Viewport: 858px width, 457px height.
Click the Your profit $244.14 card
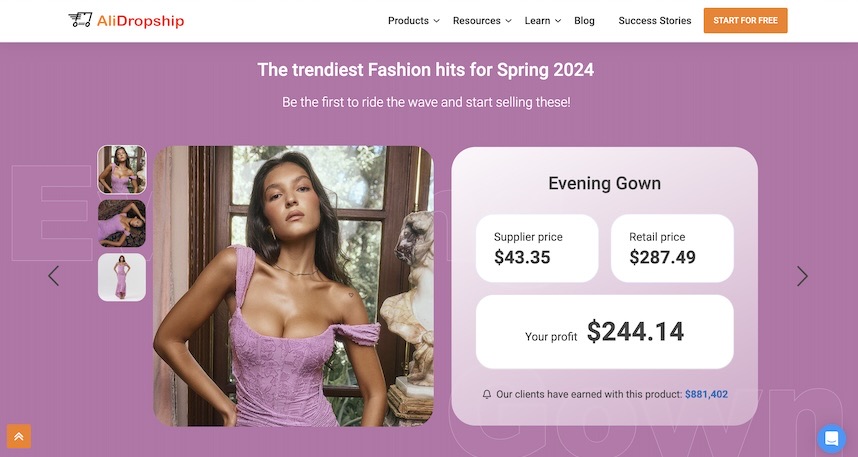tap(604, 332)
